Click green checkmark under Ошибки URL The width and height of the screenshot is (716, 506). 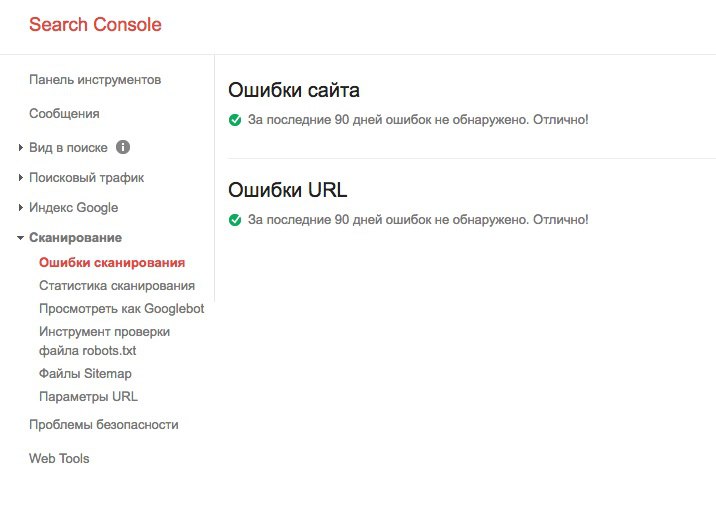tap(235, 220)
